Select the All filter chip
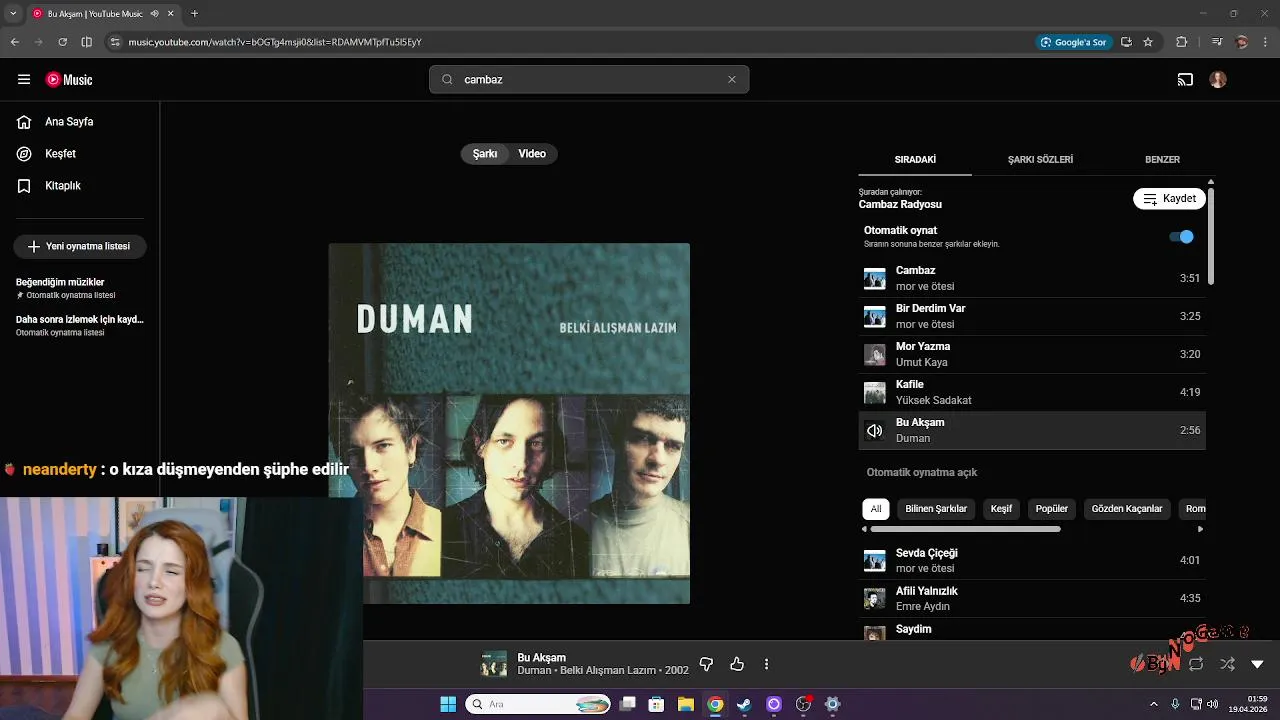Viewport: 1280px width, 720px height. click(875, 509)
